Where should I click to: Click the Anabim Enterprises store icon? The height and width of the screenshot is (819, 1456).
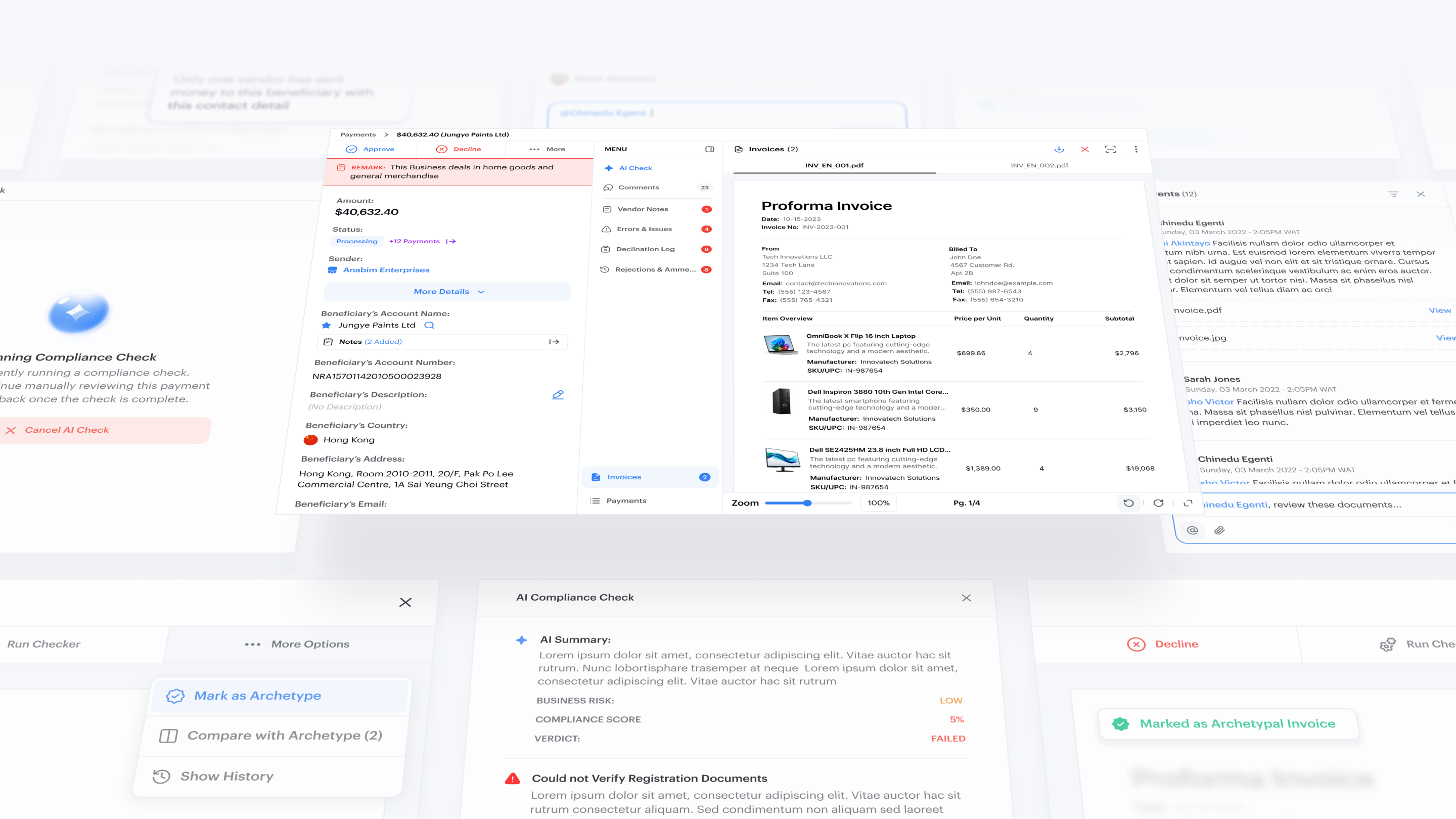[332, 270]
